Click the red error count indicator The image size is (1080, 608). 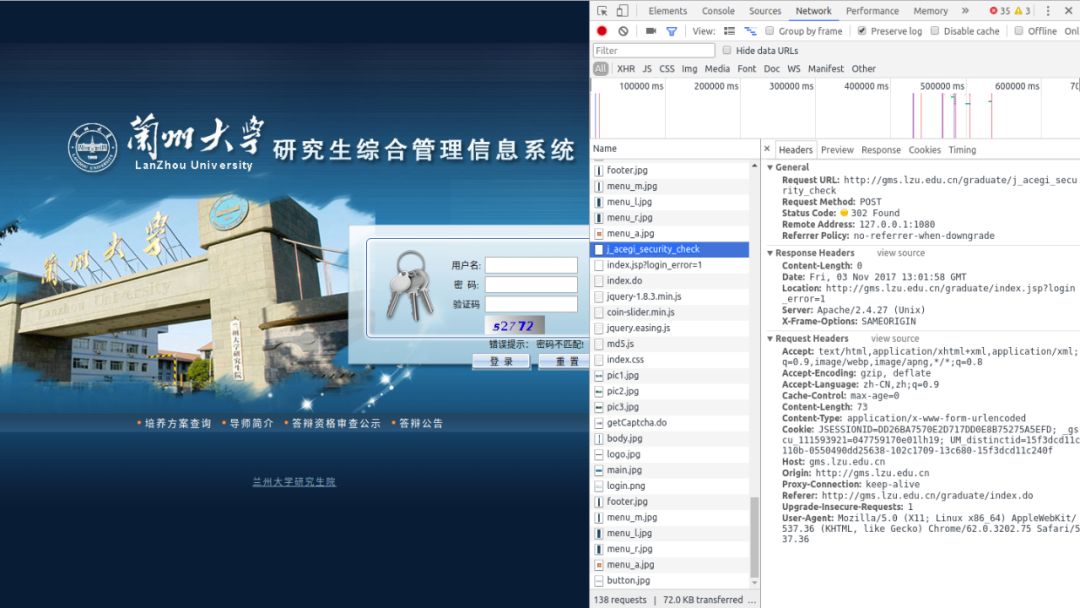click(x=999, y=11)
